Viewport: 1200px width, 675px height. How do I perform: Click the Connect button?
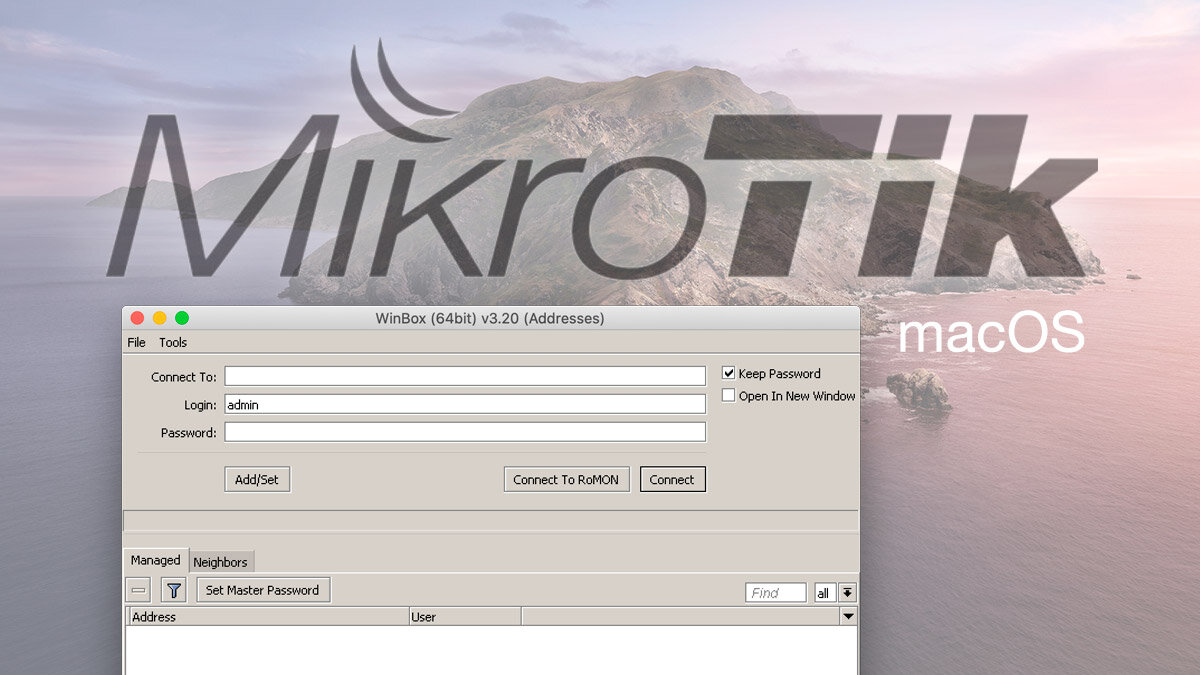[x=672, y=480]
